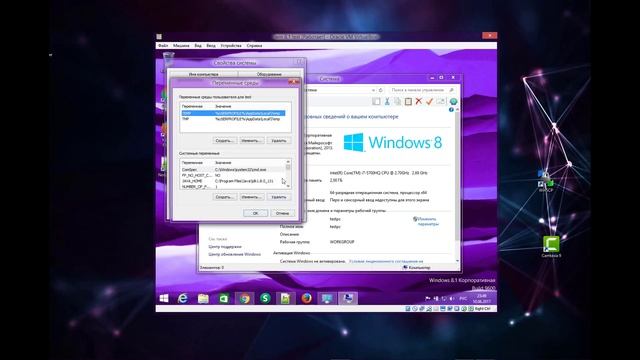The height and width of the screenshot is (360, 640).
Task: Open the guest Windows Start button
Action: [164, 298]
